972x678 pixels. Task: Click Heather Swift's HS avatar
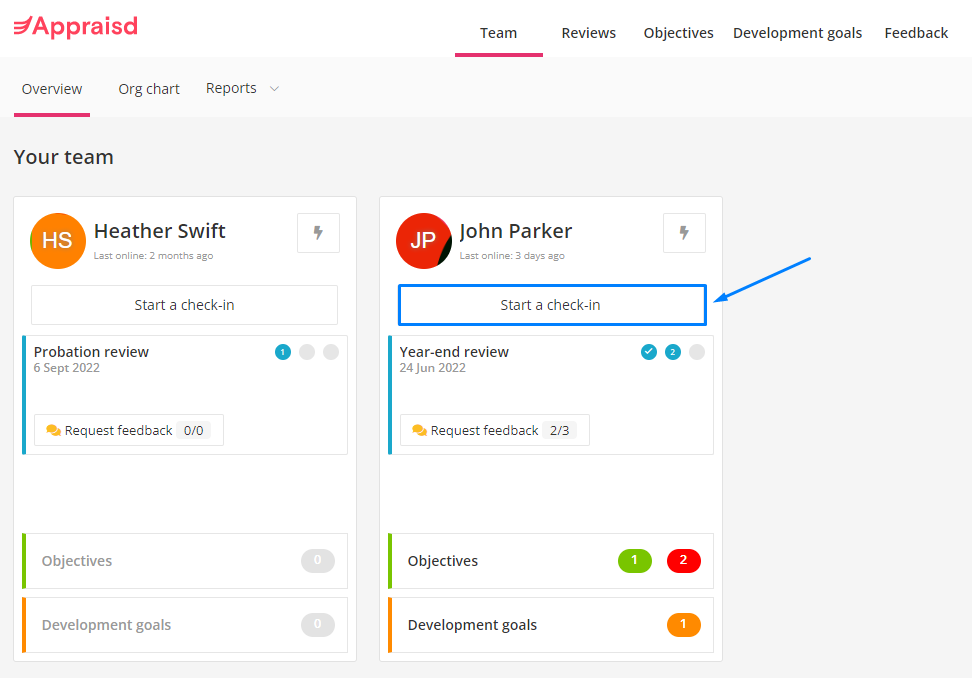click(58, 240)
